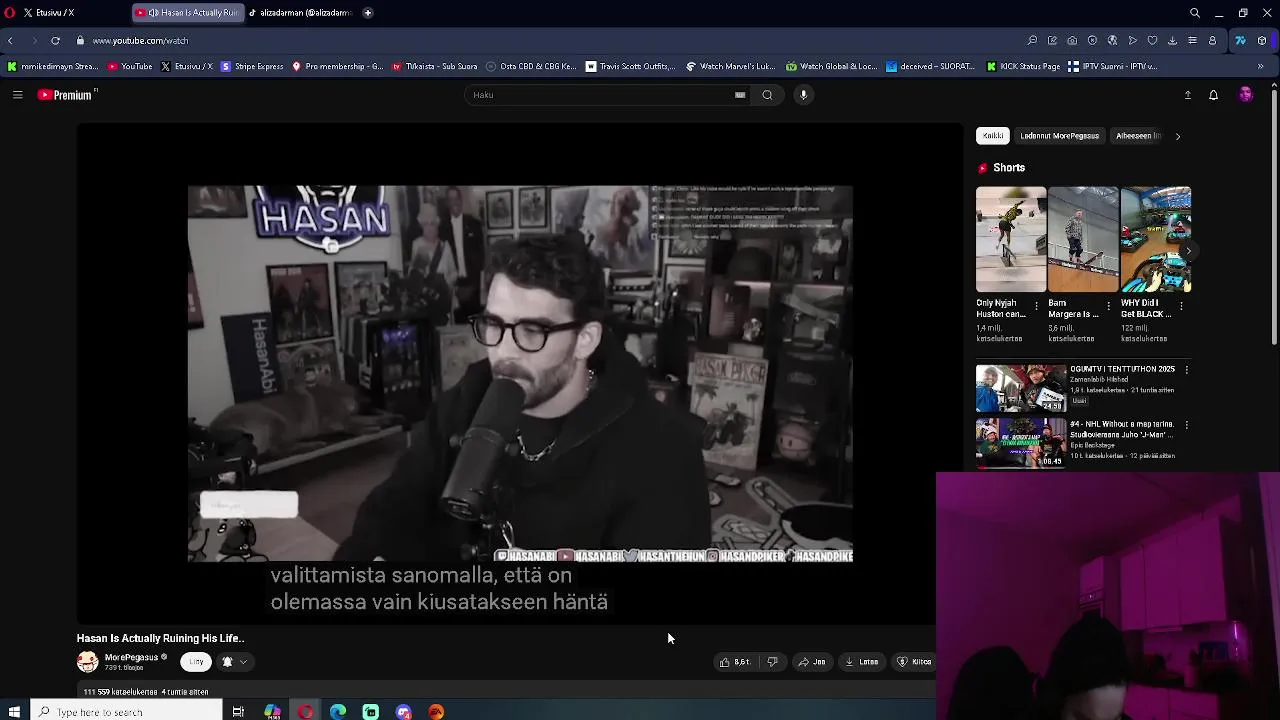Open options for Only Nyjah Huston short
The width and height of the screenshot is (1280, 720).
coord(1036,306)
